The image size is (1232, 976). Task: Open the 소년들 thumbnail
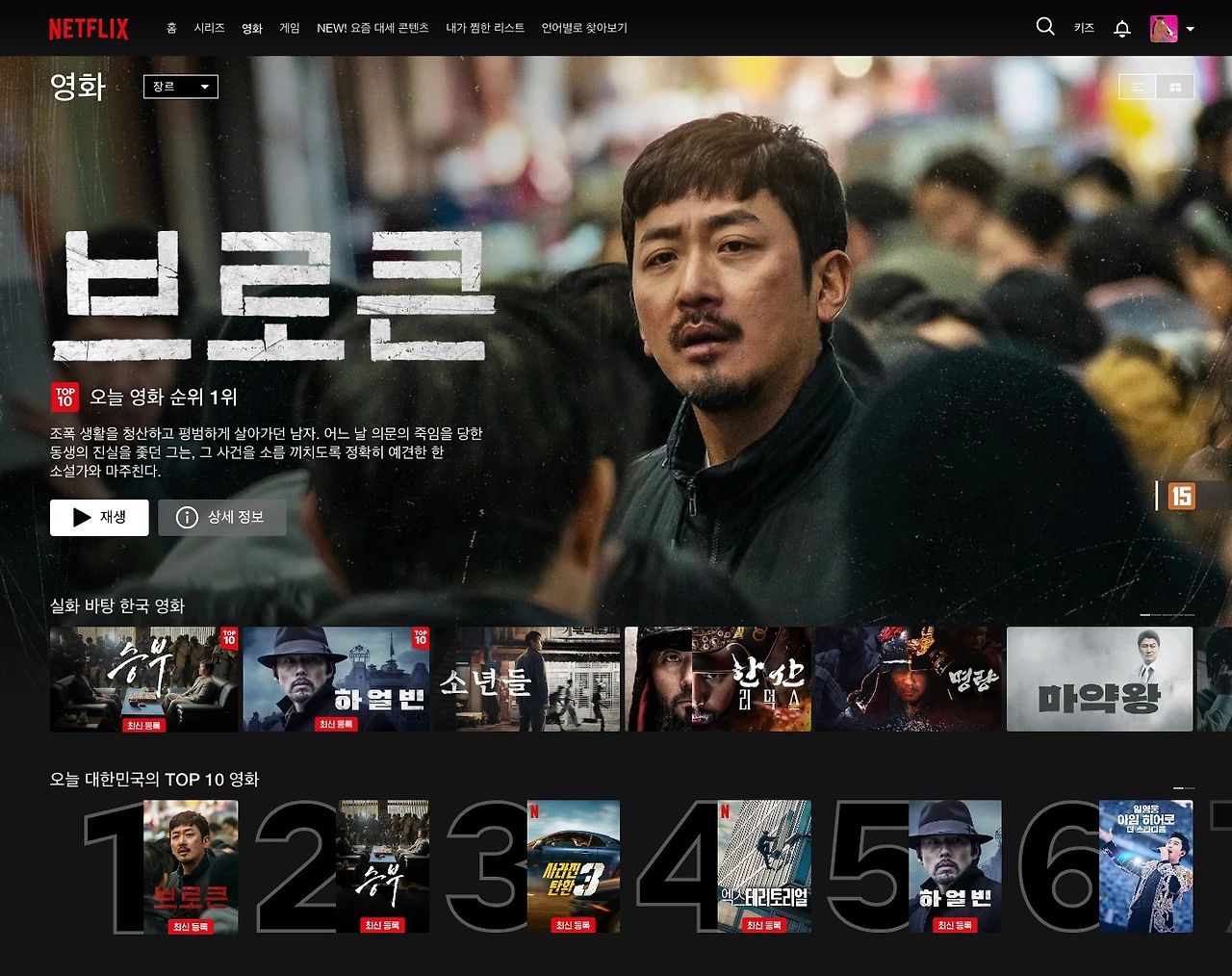527,680
